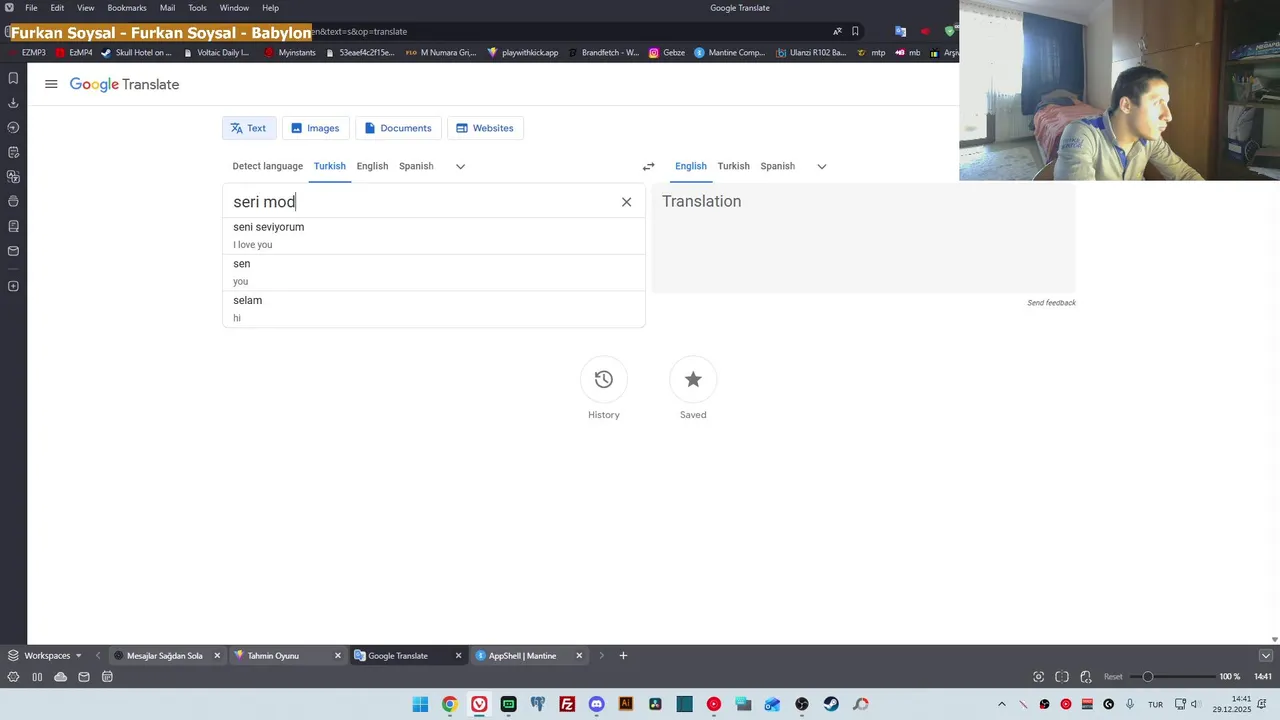Switch to the Images translation tab

[315, 128]
